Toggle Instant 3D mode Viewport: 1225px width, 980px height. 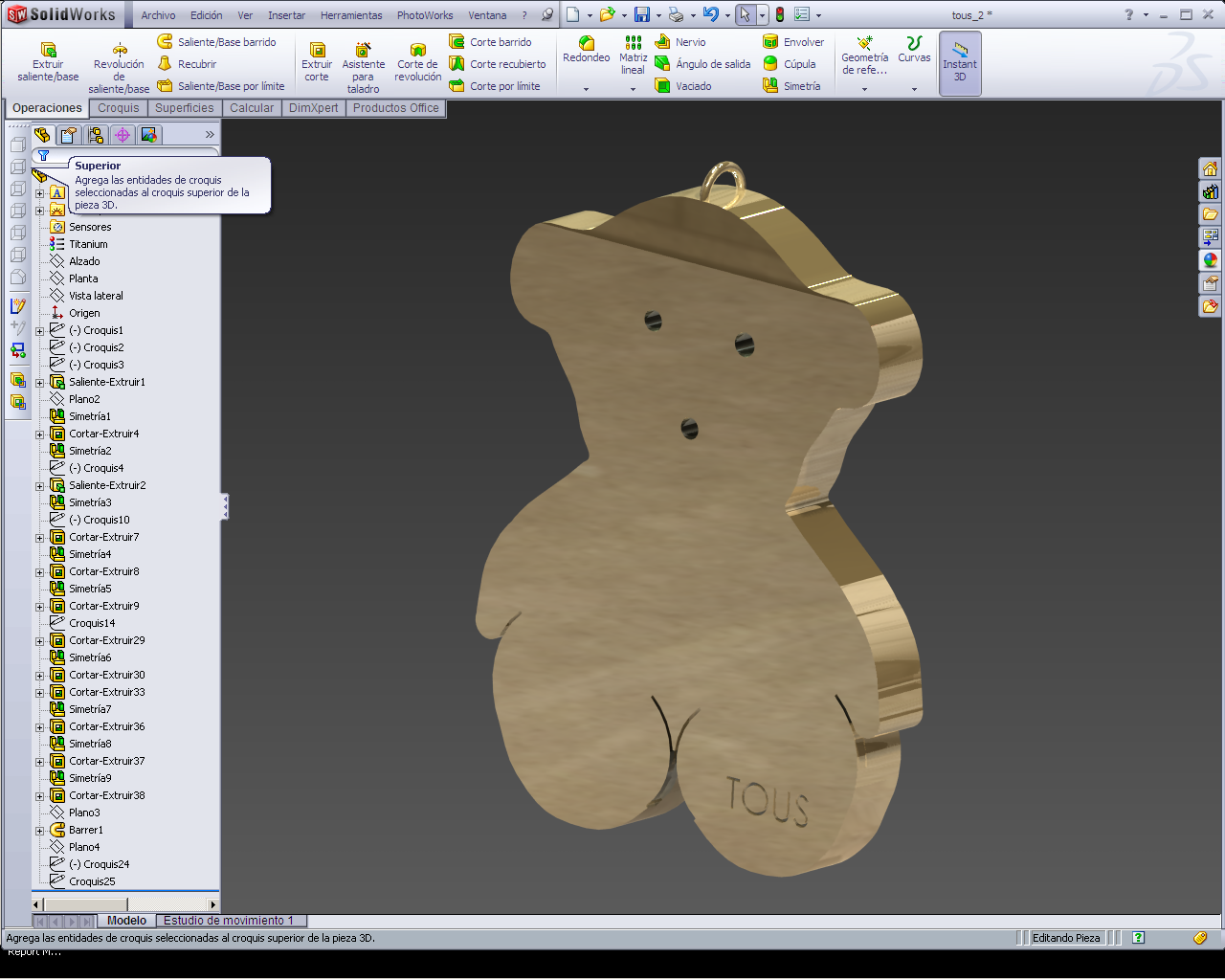pos(960,63)
